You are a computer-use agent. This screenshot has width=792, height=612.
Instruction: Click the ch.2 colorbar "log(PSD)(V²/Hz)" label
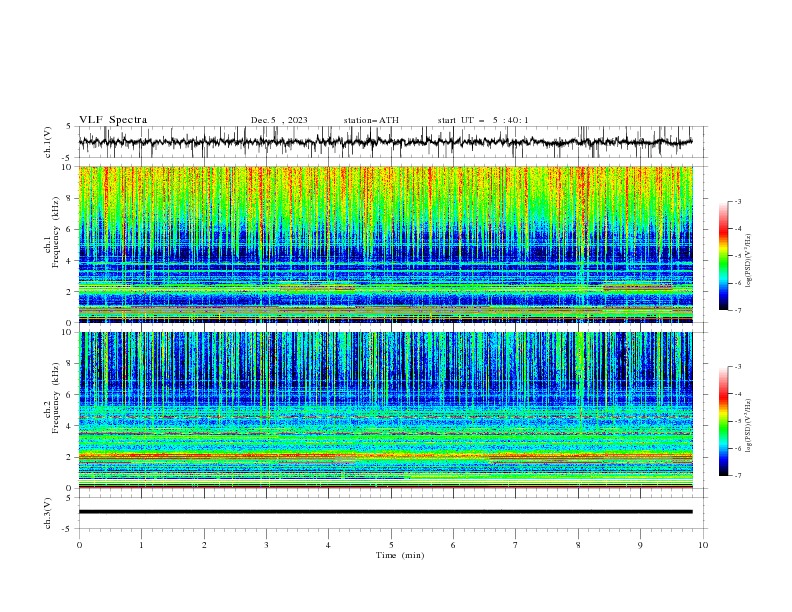(x=749, y=426)
